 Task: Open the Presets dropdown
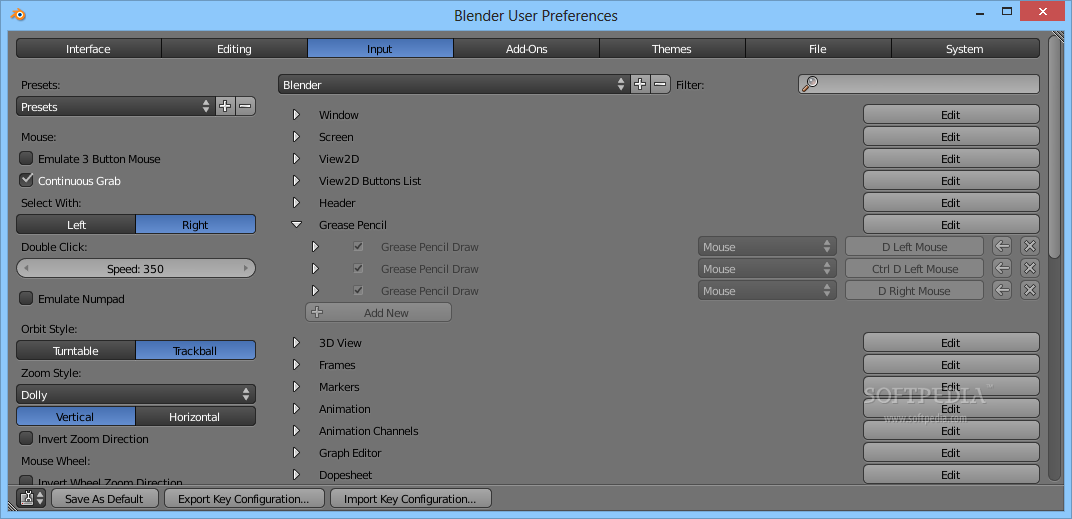tap(116, 107)
